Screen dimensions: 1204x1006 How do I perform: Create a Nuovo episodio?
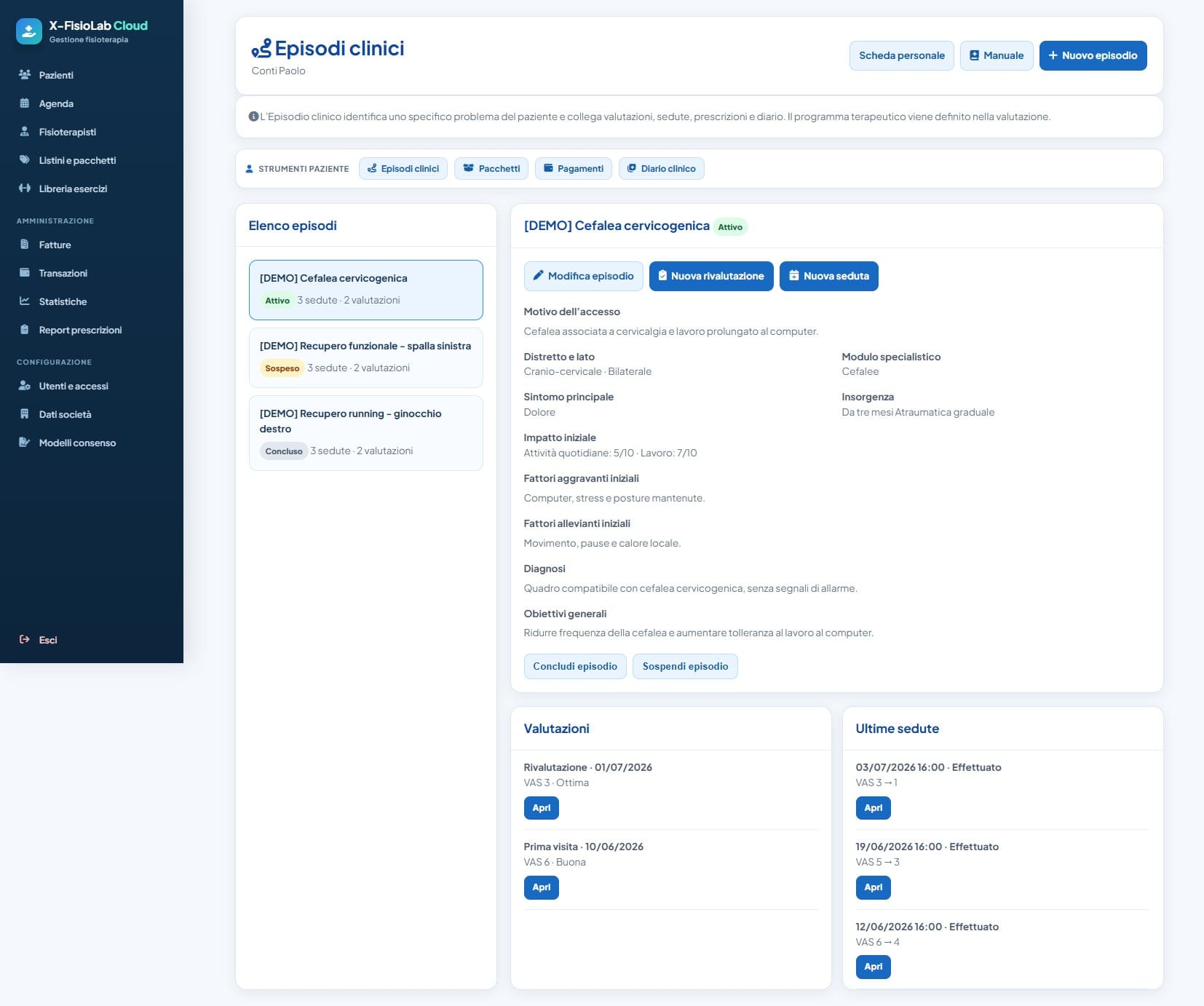[x=1093, y=55]
